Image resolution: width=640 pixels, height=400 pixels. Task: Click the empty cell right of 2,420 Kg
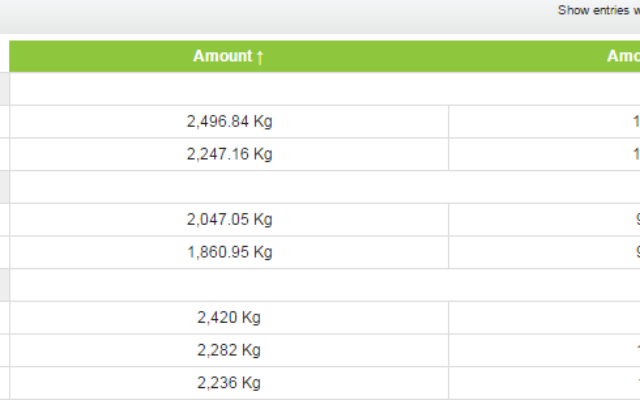tap(544, 318)
